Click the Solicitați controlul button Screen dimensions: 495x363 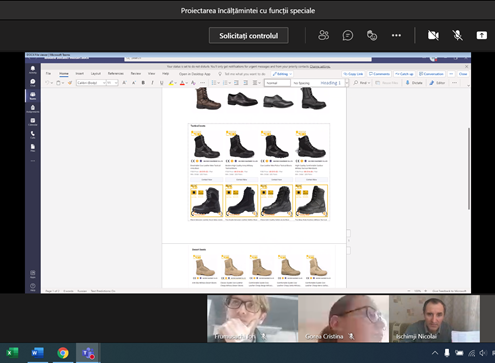pyautogui.click(x=249, y=36)
